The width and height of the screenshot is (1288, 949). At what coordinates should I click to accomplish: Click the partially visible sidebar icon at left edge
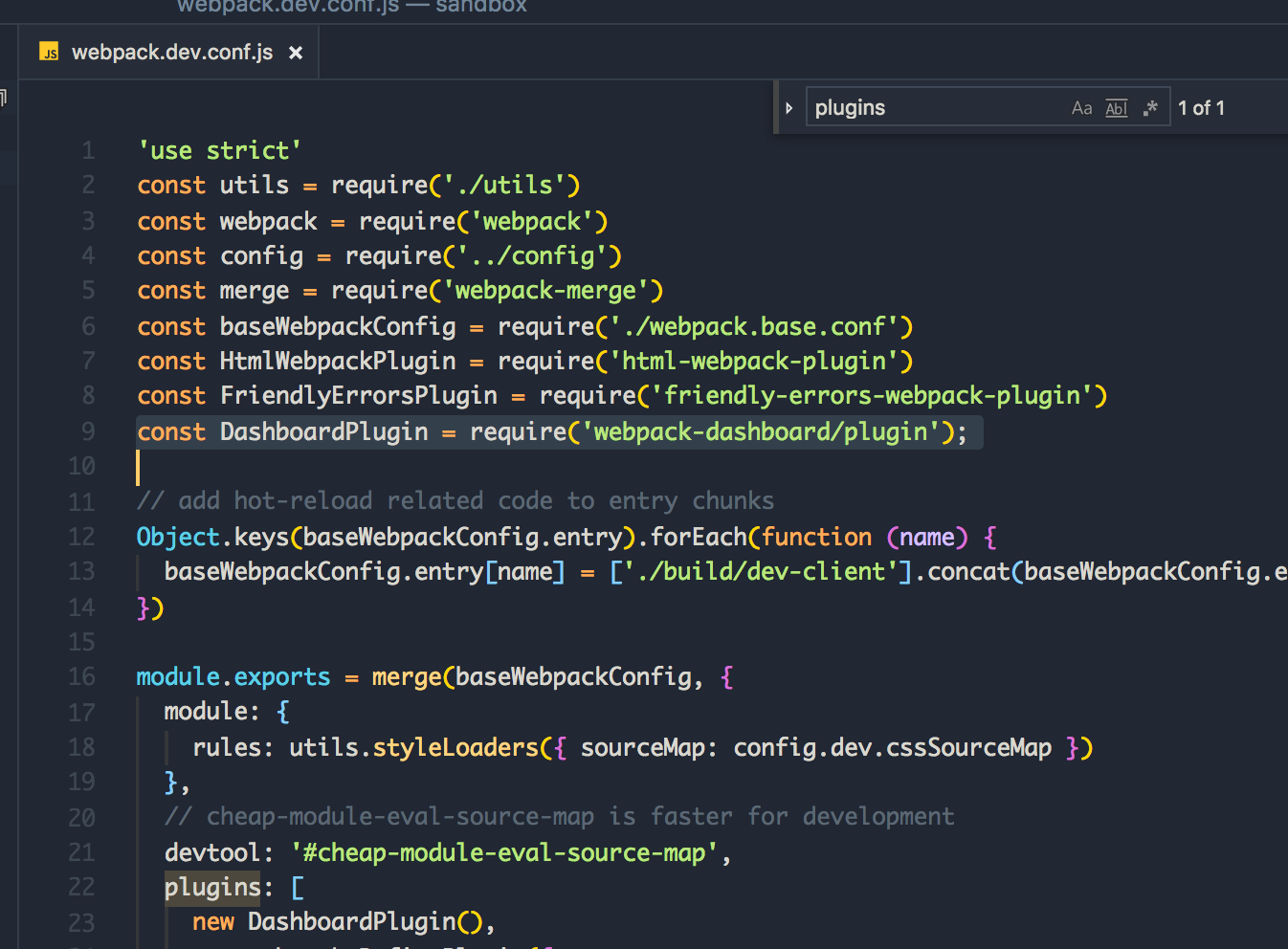[4, 98]
